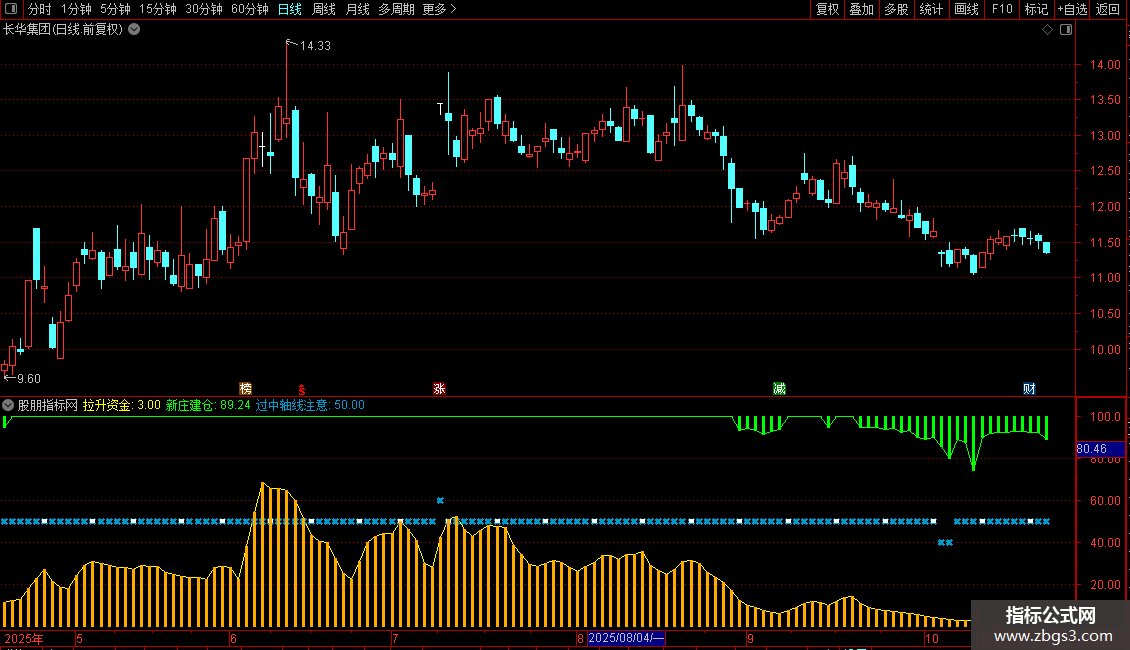Image resolution: width=1130 pixels, height=650 pixels.
Task: Toggle the right info panel icon
Action: coord(1066,30)
